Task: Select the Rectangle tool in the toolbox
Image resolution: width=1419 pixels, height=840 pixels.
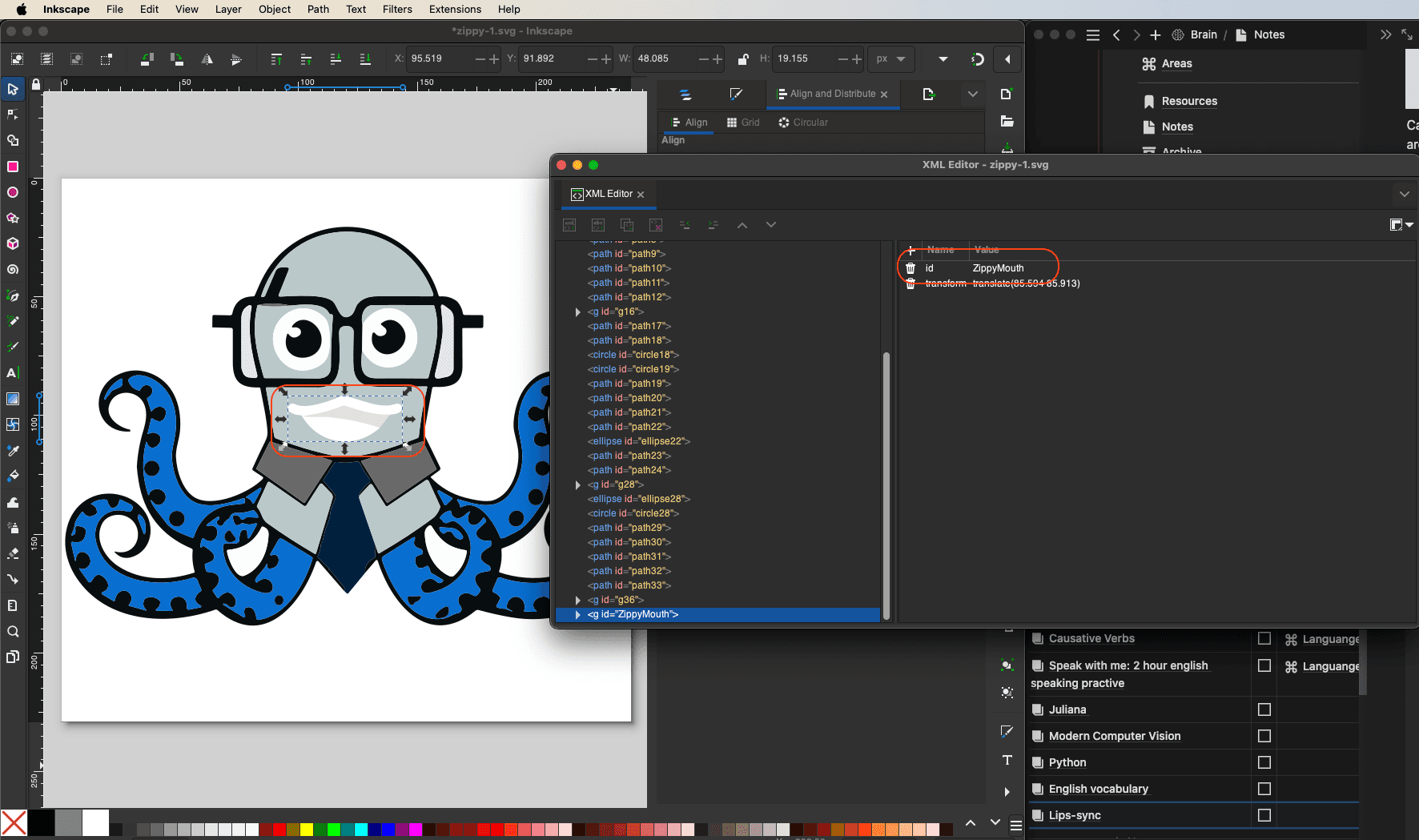Action: click(x=13, y=167)
